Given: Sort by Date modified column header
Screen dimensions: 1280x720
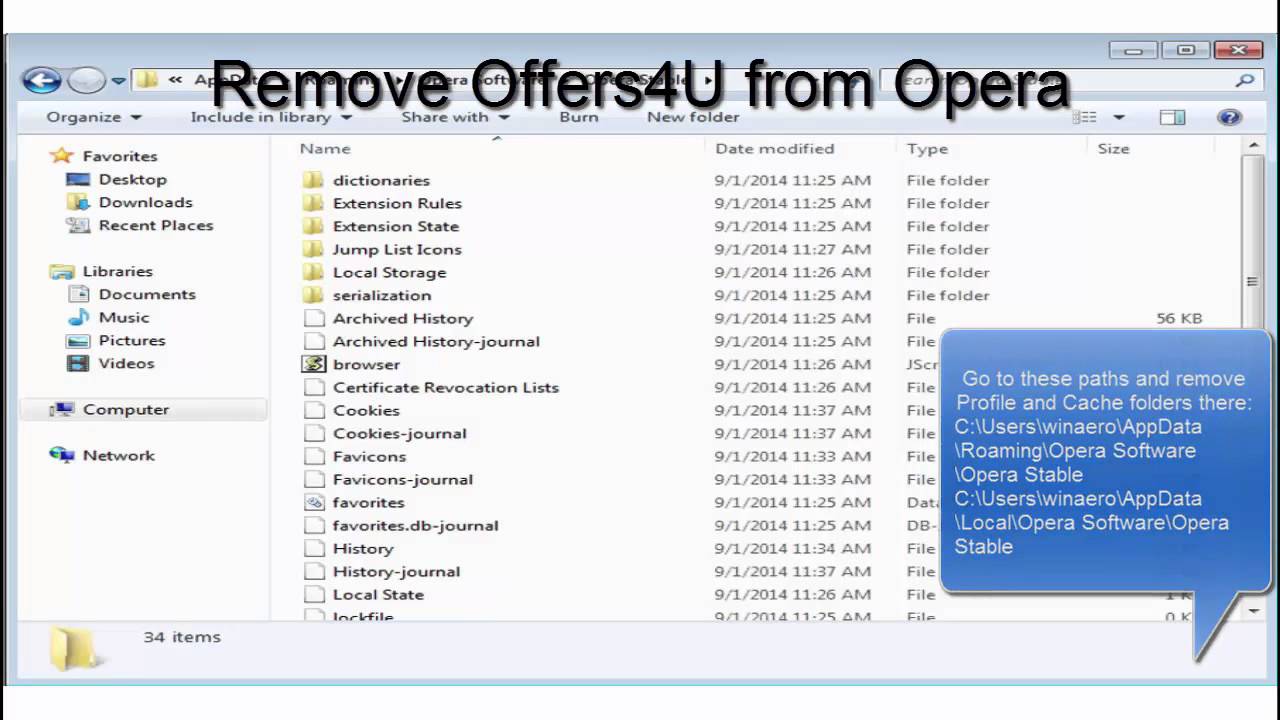Looking at the screenshot, I should point(774,148).
